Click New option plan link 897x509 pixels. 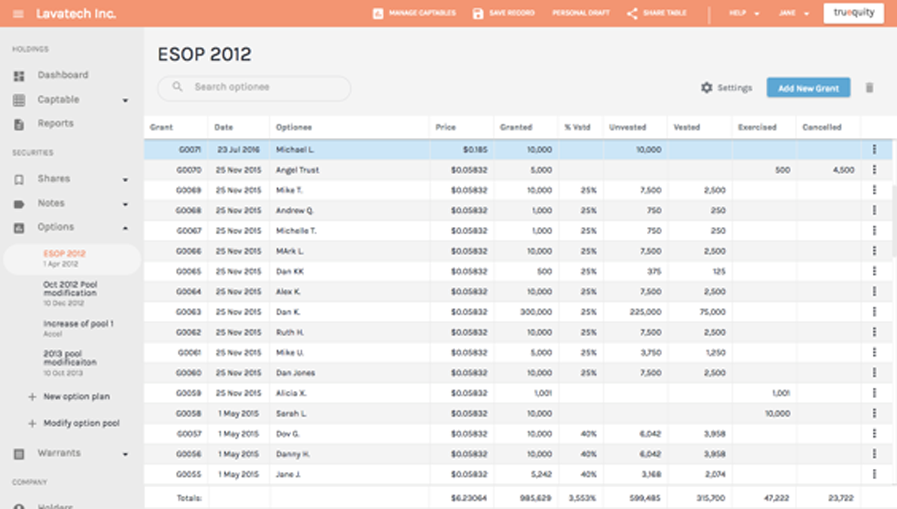(76, 397)
